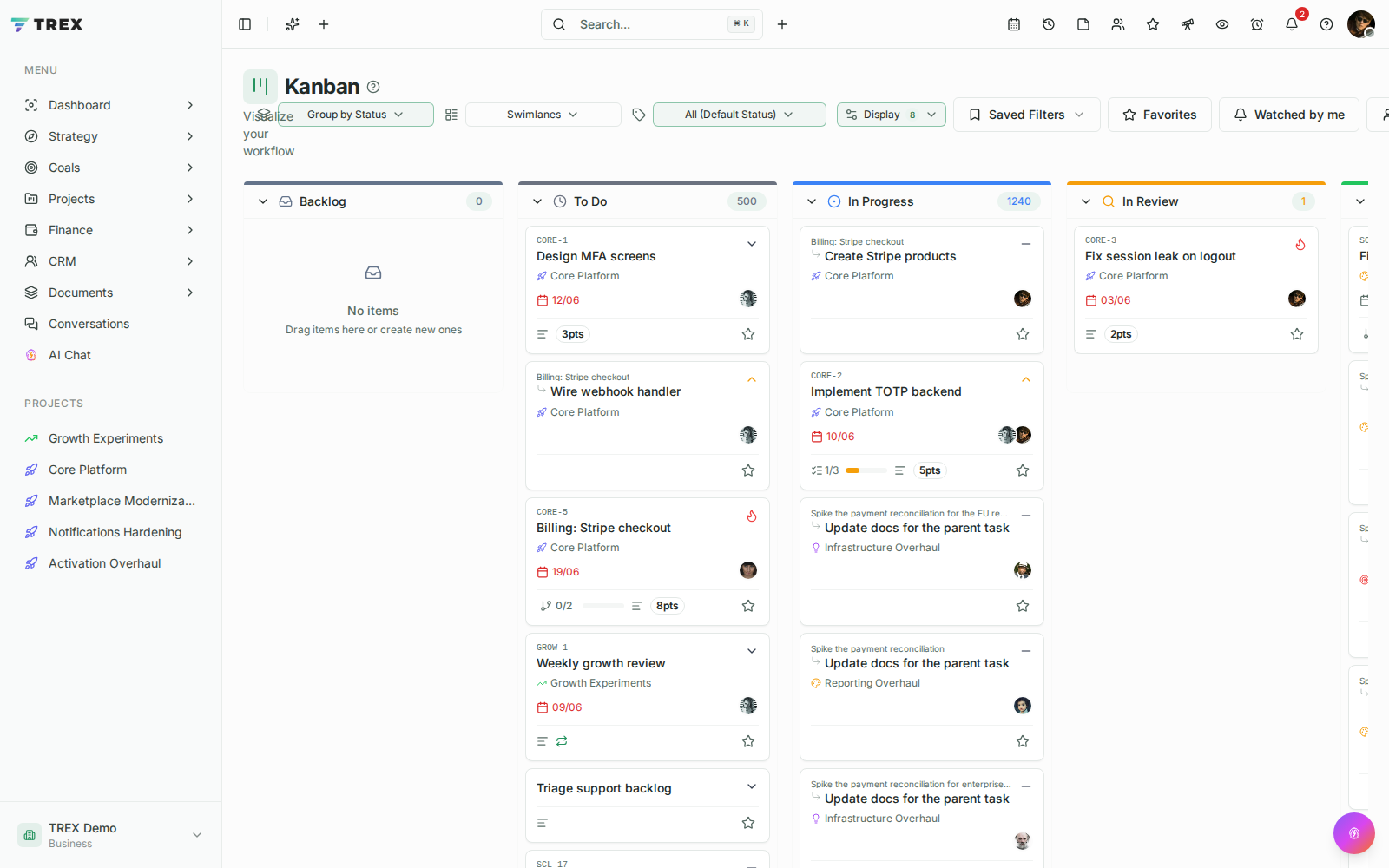Click the Kanban info help icon
1389x868 pixels.
pyautogui.click(x=373, y=87)
